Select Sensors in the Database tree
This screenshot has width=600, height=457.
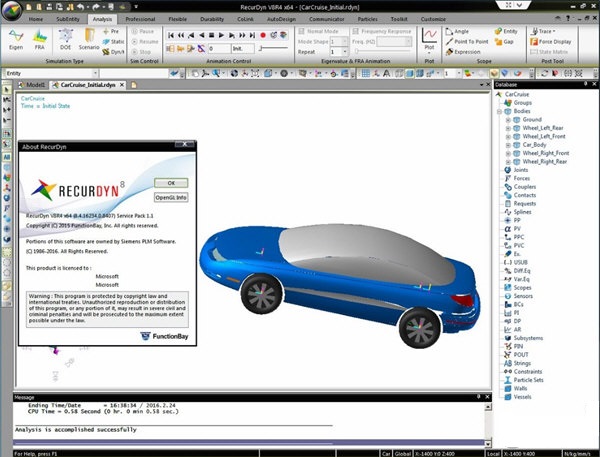[523, 296]
